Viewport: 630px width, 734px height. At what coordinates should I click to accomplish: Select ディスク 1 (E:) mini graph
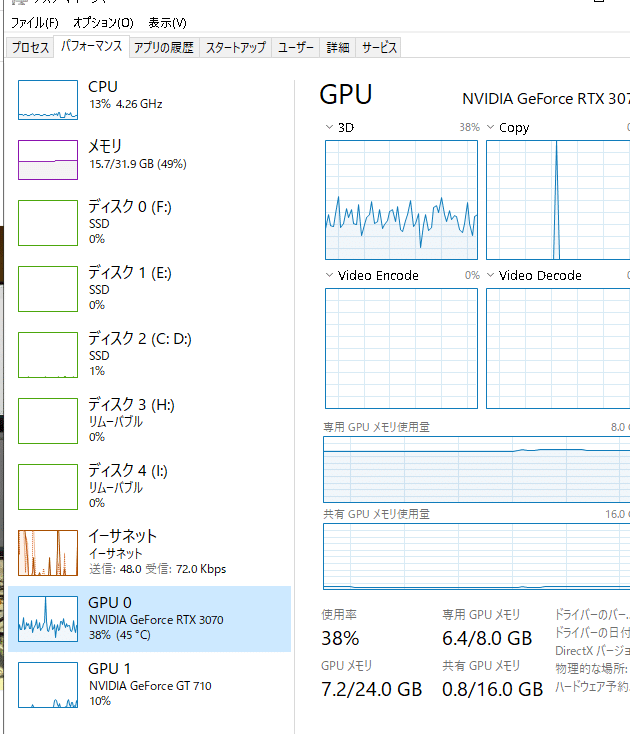click(x=48, y=289)
